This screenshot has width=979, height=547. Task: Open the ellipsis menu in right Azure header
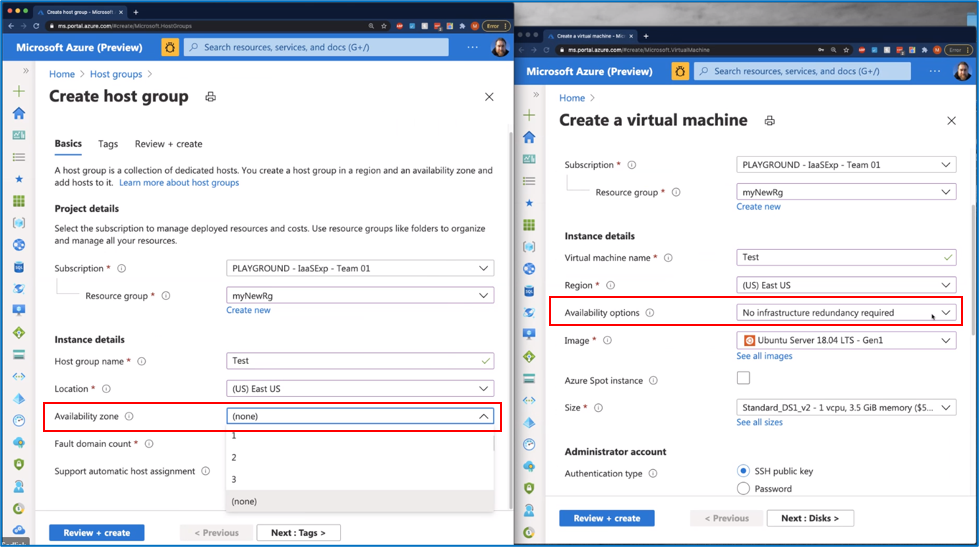(x=935, y=71)
